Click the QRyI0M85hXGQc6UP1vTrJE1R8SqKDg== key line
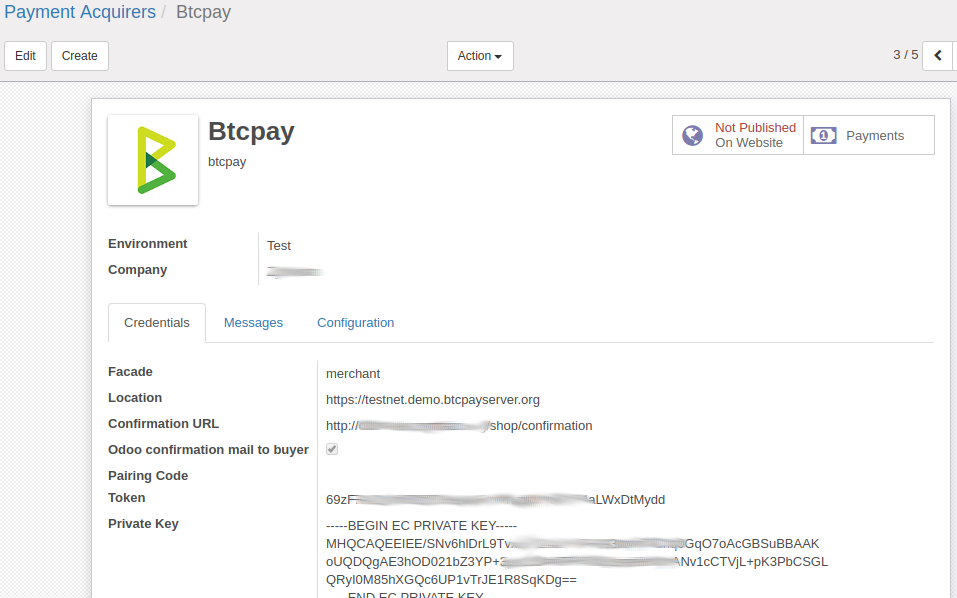 click(451, 580)
